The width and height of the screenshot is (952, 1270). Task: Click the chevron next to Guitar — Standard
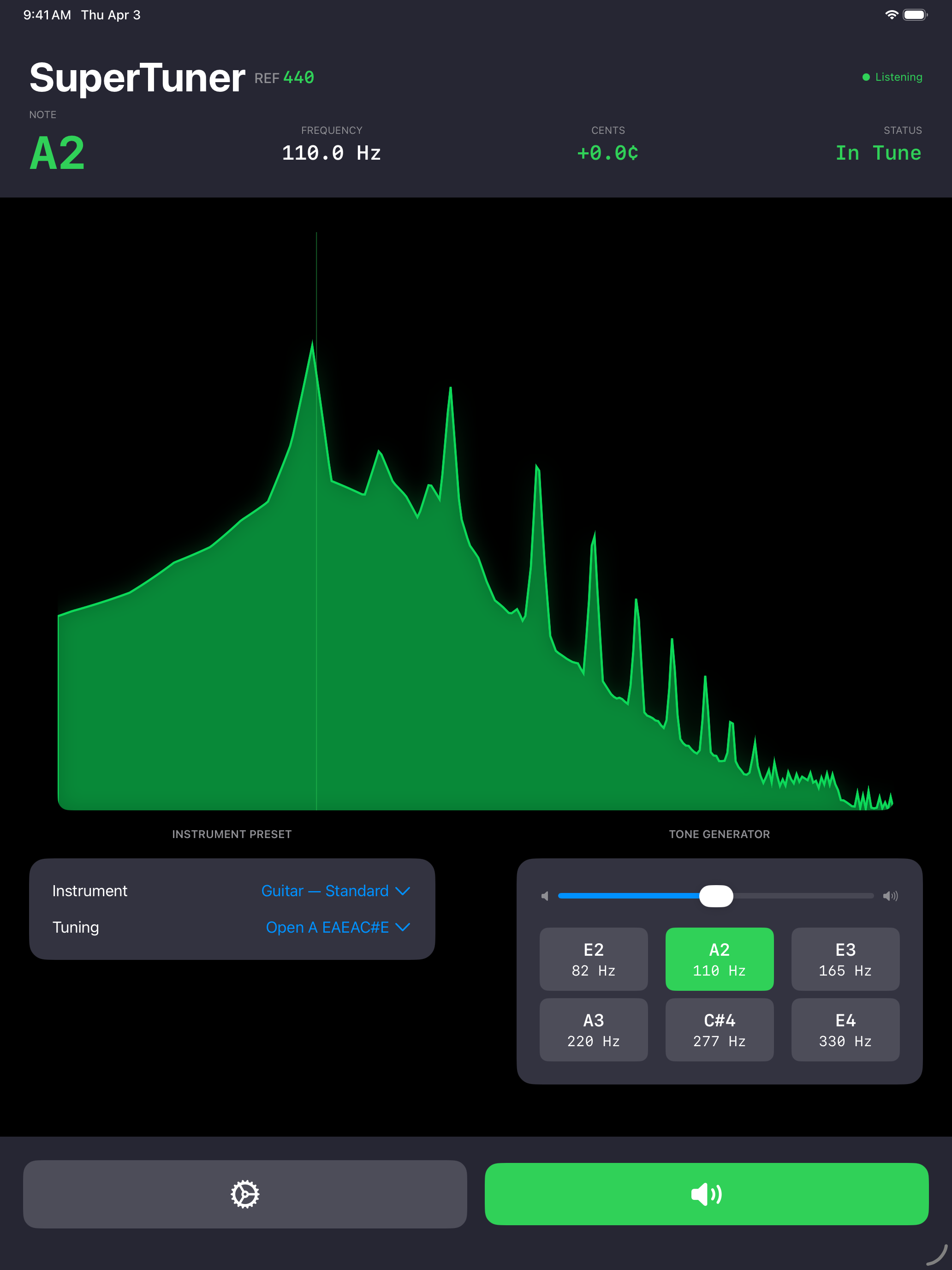pos(403,891)
